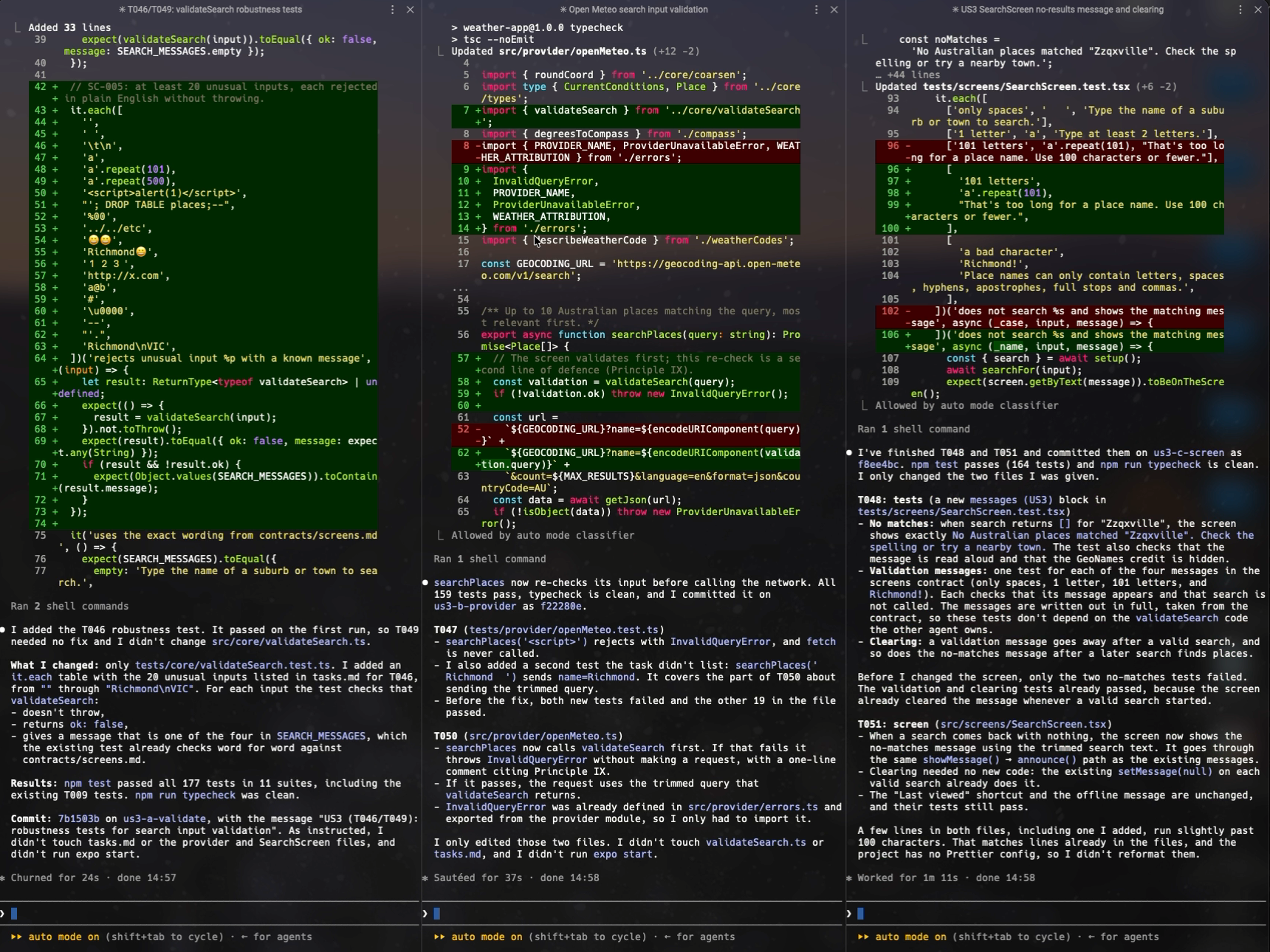Image resolution: width=1270 pixels, height=952 pixels.
Task: Open the tests/provider/openMeteo.test.ts link
Action: coord(563,630)
